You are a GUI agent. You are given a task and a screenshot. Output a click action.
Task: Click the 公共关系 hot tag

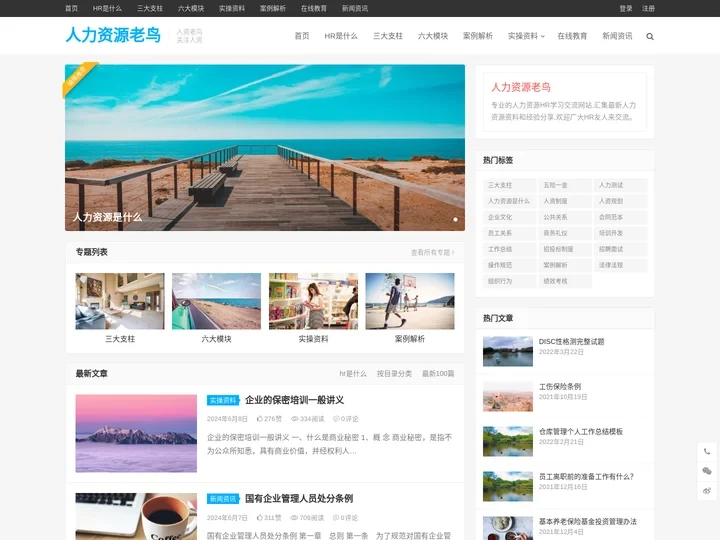564,217
